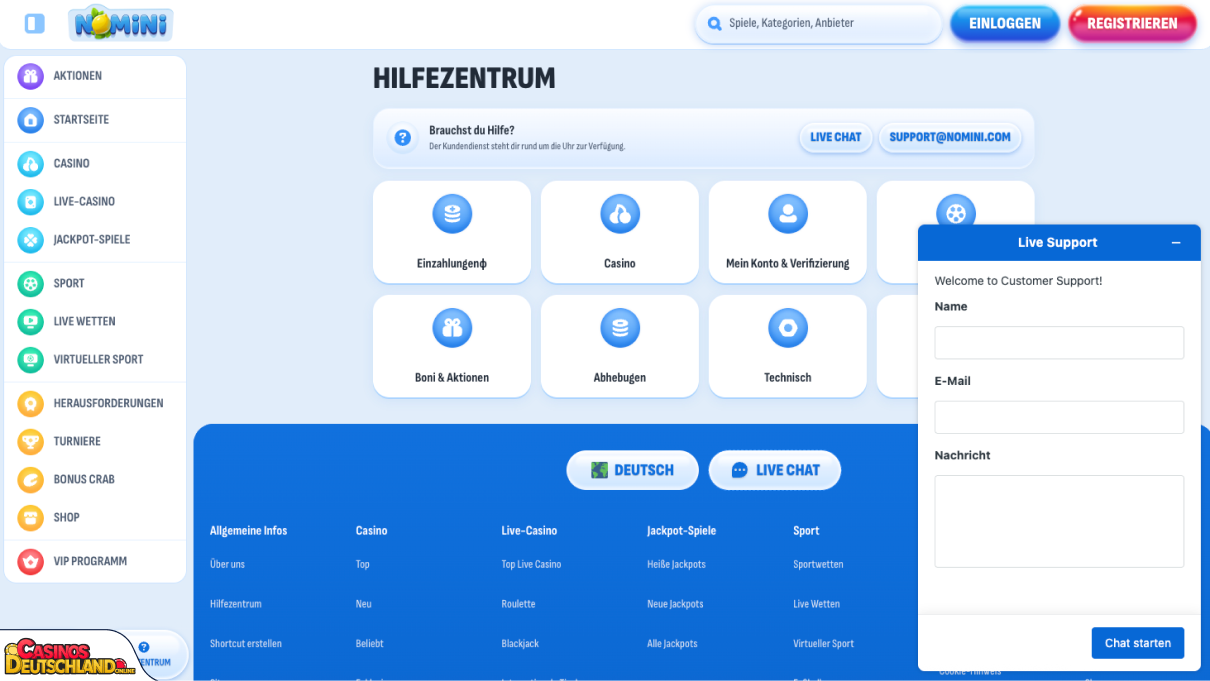Click the Casino cherry icon in sidebar
The image size is (1210, 681).
point(31,164)
